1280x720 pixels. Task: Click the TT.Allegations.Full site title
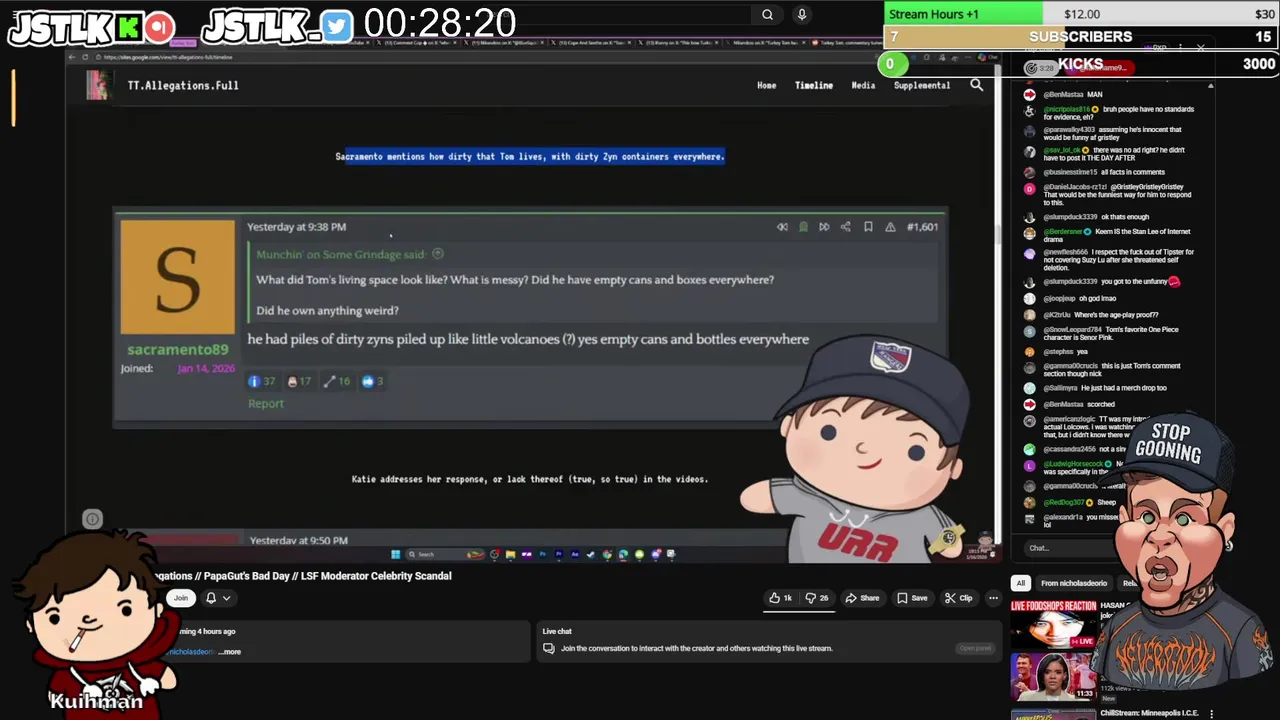coord(183,86)
